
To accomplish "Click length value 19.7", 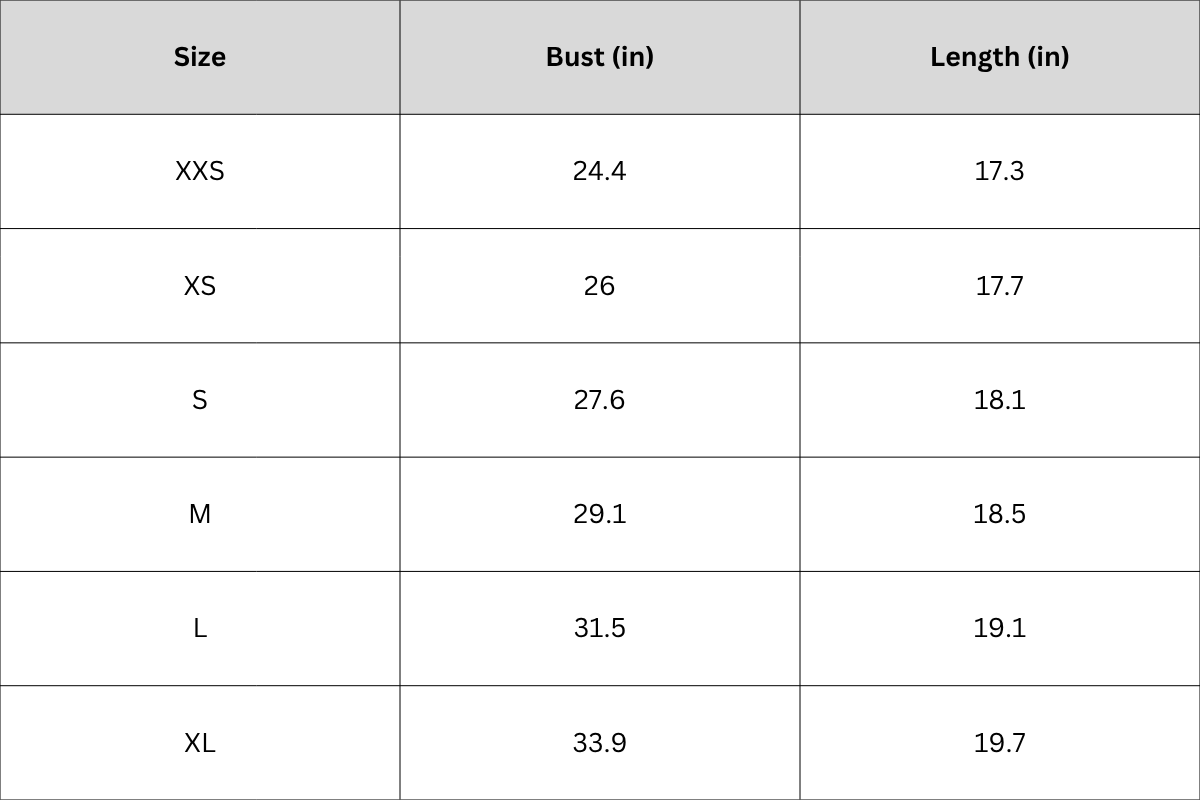I will coord(1000,743).
